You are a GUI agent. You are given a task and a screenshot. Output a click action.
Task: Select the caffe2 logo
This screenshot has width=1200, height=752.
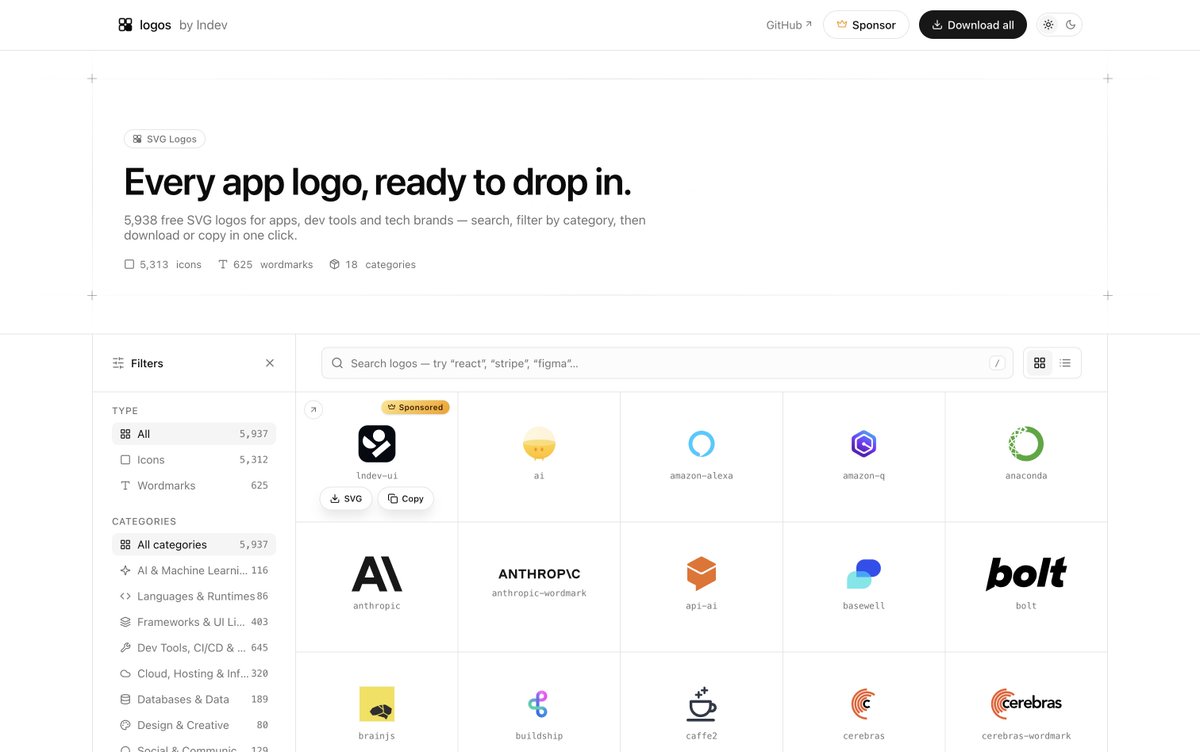tap(701, 704)
